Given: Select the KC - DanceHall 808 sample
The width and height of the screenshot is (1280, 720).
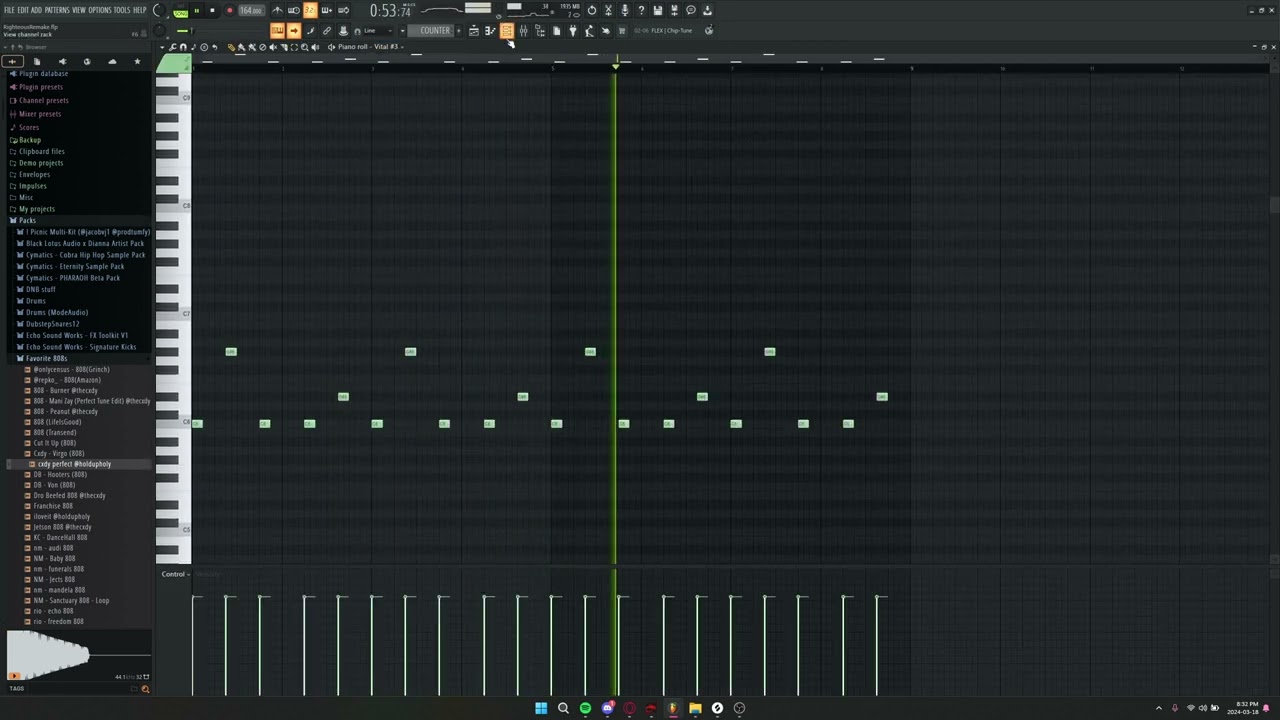Looking at the screenshot, I should 60,537.
